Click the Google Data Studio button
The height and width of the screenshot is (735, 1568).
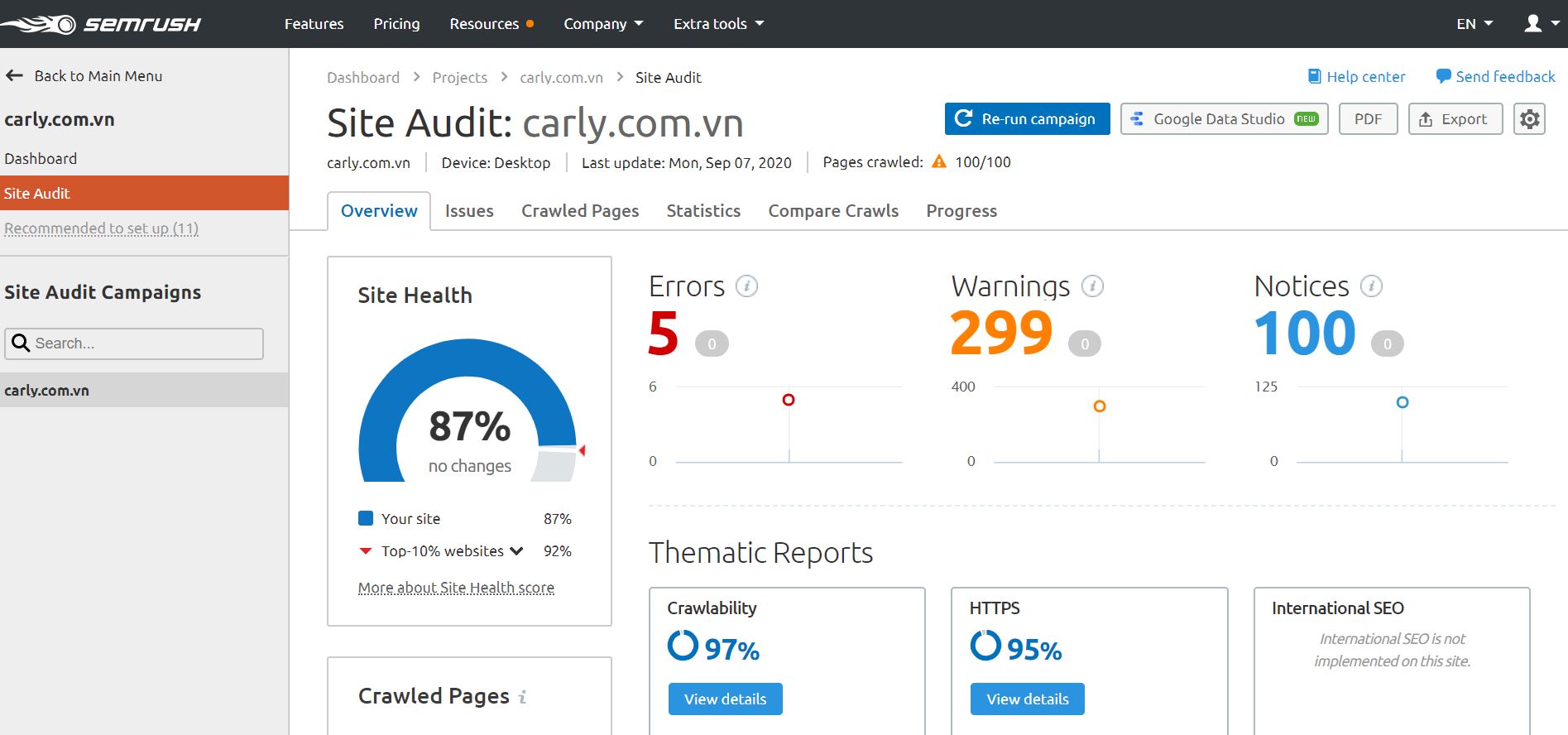1224,119
